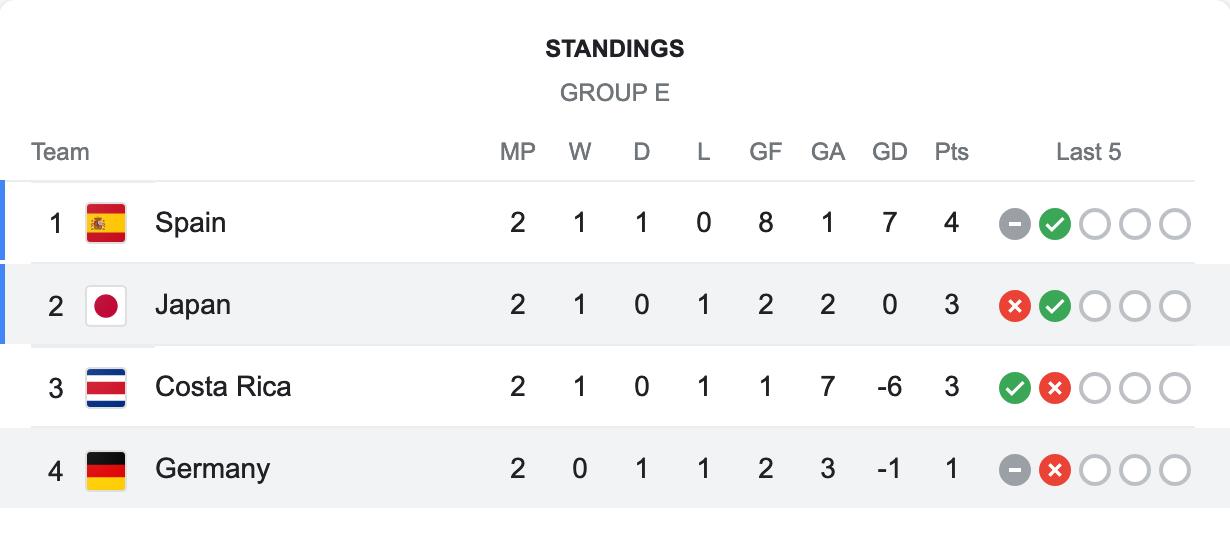
Task: Click the GROUP E heading
Action: [615, 93]
